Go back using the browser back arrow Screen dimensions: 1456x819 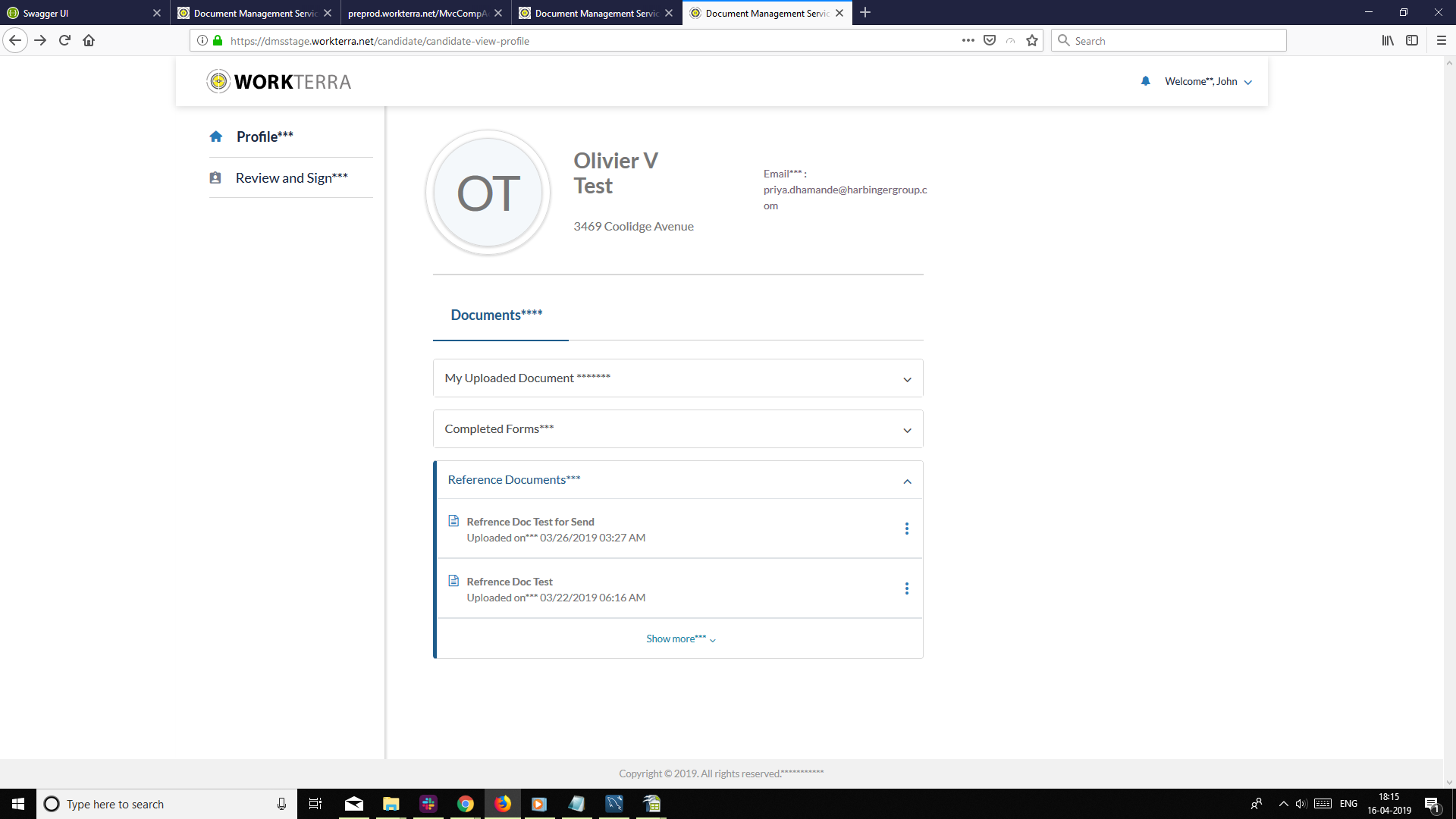(15, 40)
